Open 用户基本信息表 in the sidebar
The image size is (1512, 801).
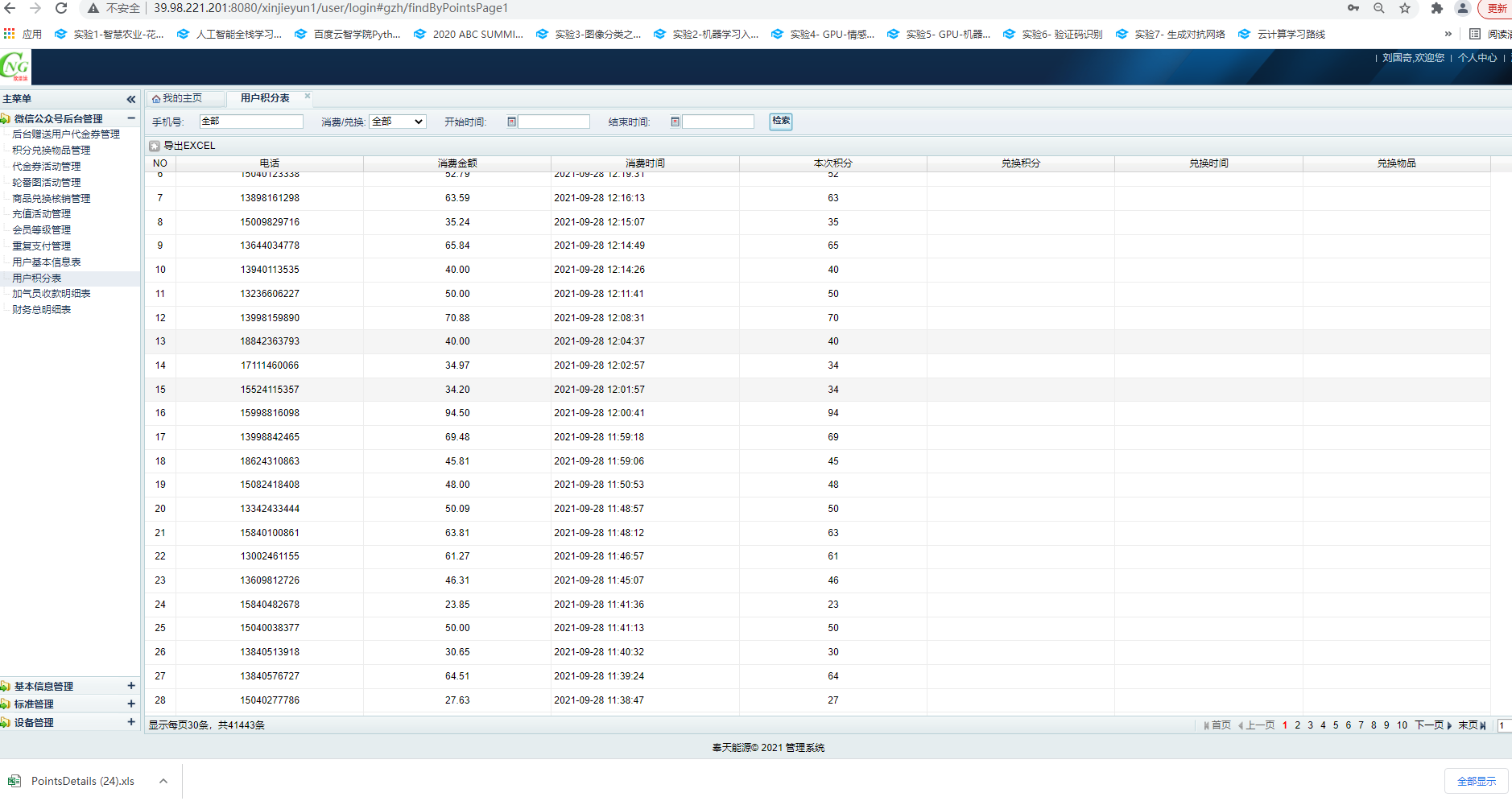click(x=47, y=262)
